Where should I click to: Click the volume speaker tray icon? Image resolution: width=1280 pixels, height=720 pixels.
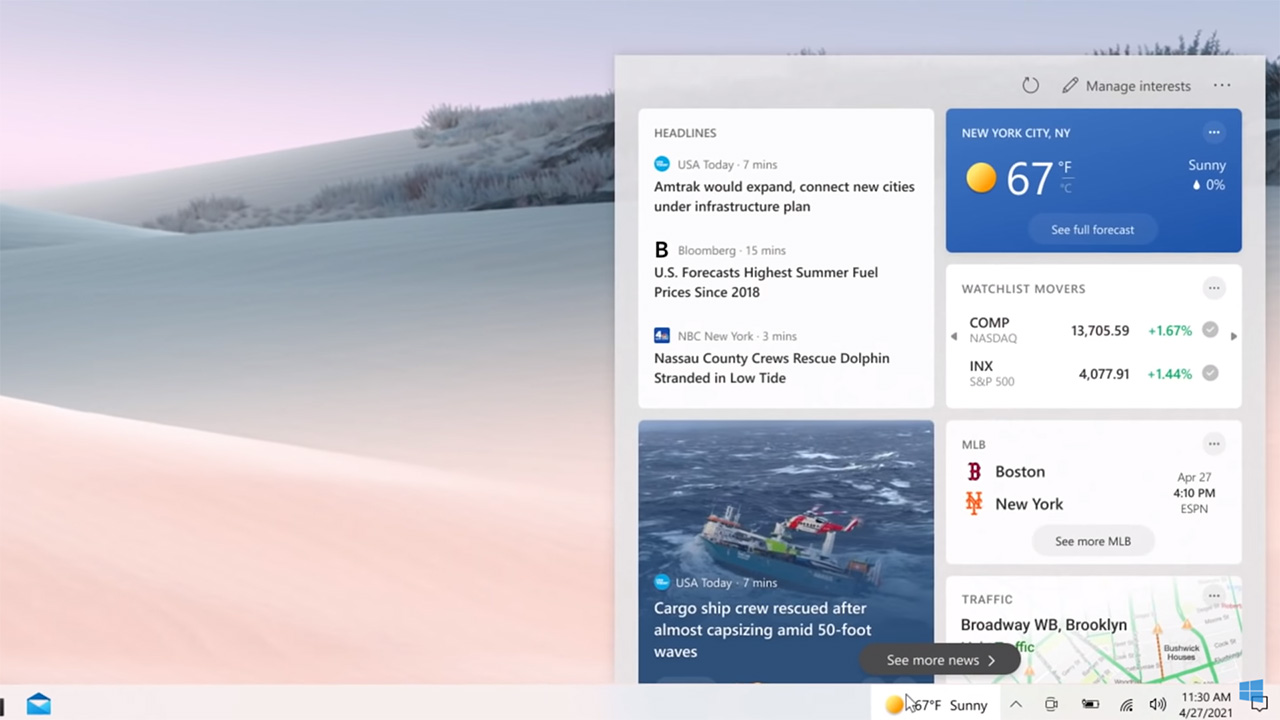(1158, 705)
